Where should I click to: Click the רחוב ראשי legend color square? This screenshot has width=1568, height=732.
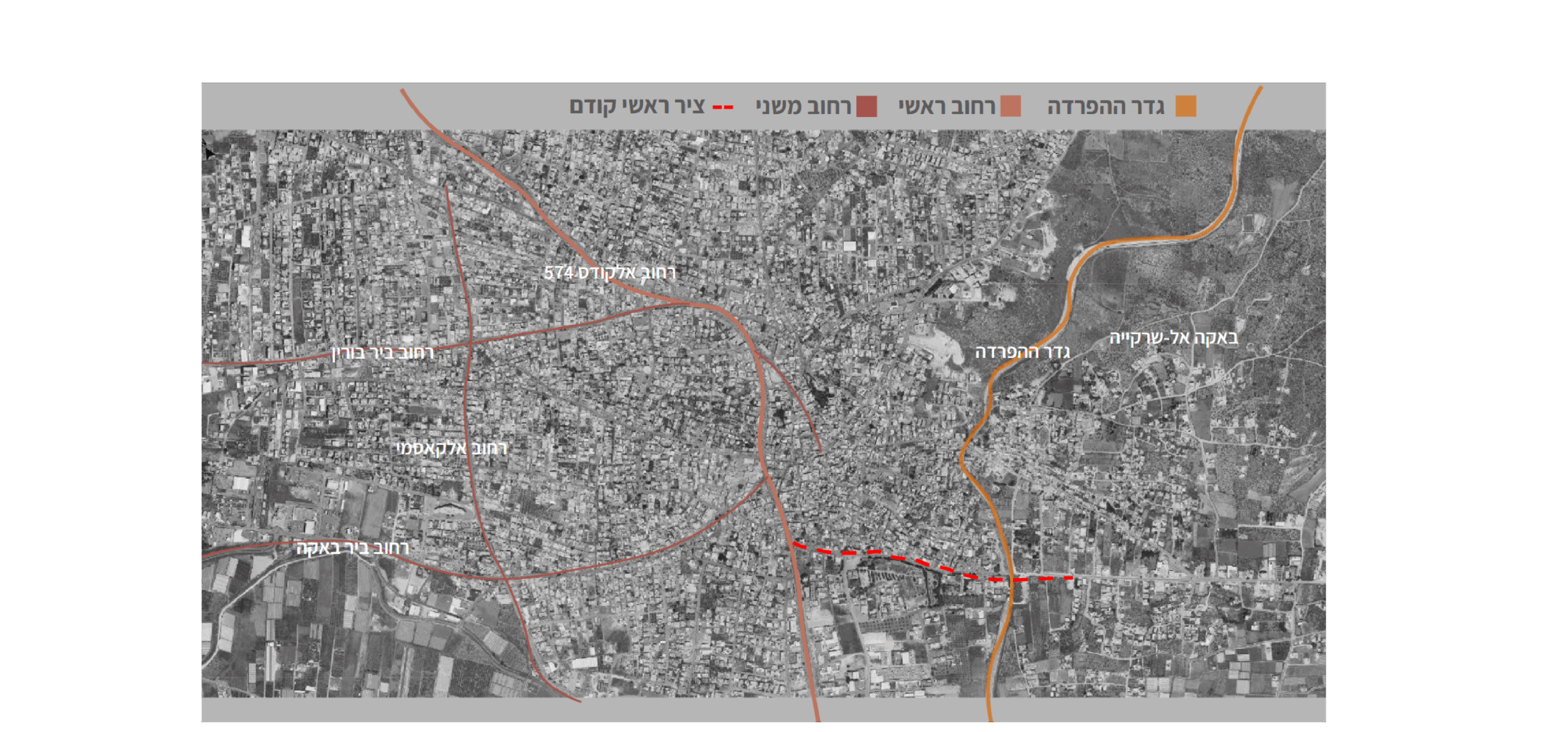pyautogui.click(x=1010, y=107)
